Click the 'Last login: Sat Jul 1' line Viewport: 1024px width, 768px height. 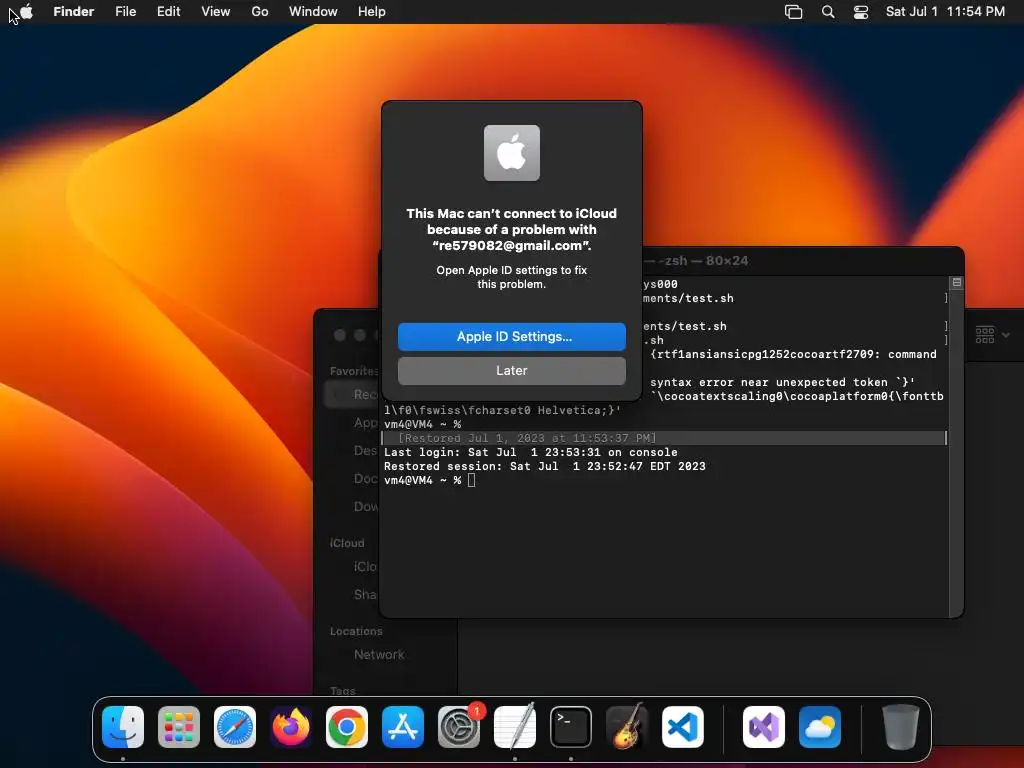[x=530, y=452]
